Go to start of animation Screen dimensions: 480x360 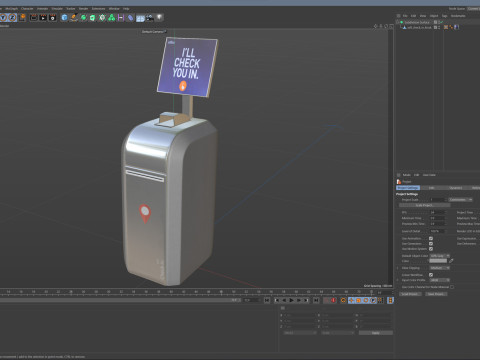point(267,300)
